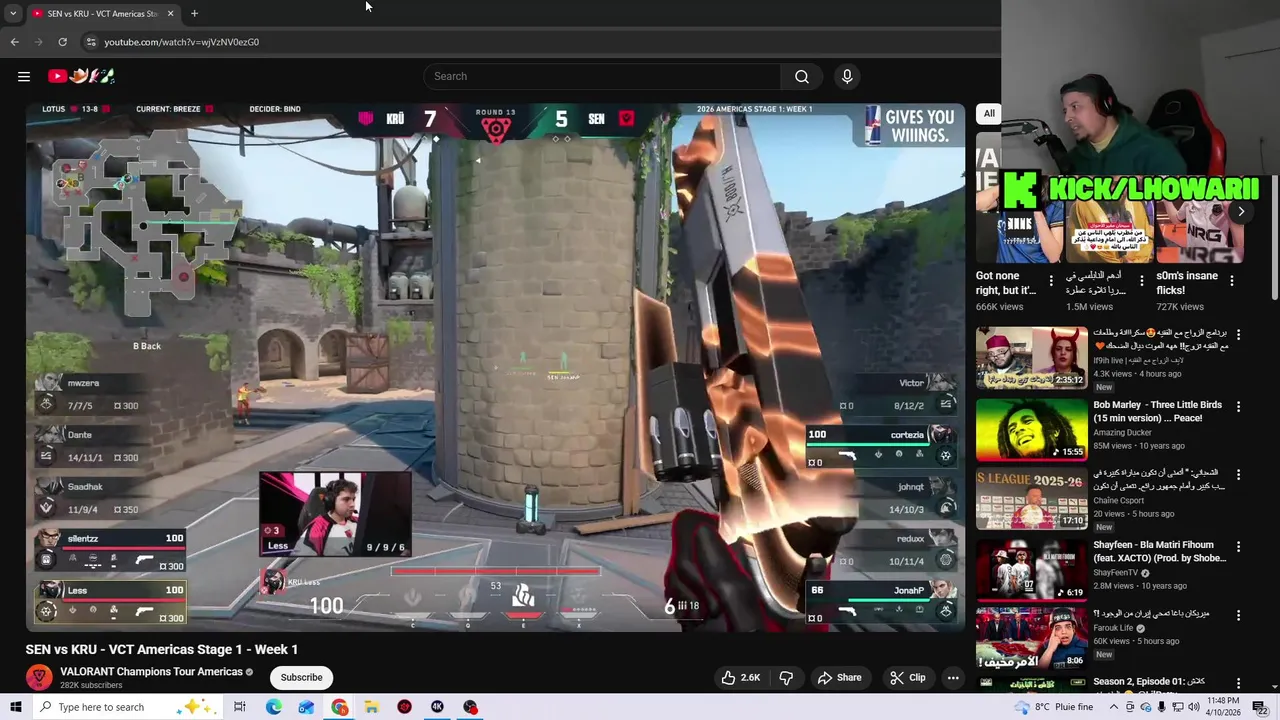Open the volume control in tray
Image resolution: width=1280 pixels, height=720 pixels.
[1194, 707]
